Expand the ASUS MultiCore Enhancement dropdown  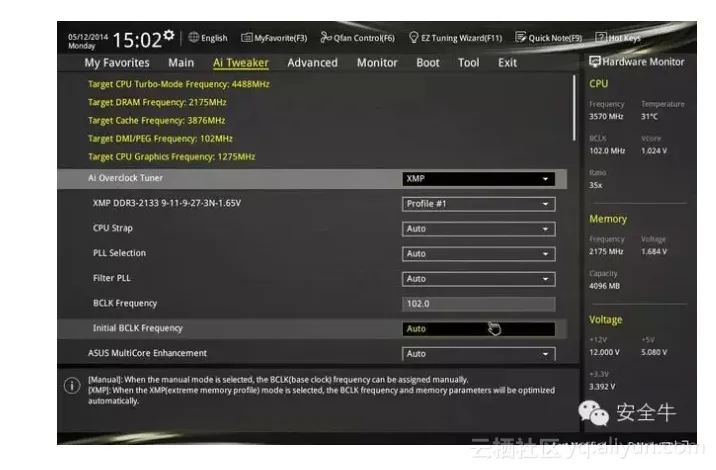(479, 354)
